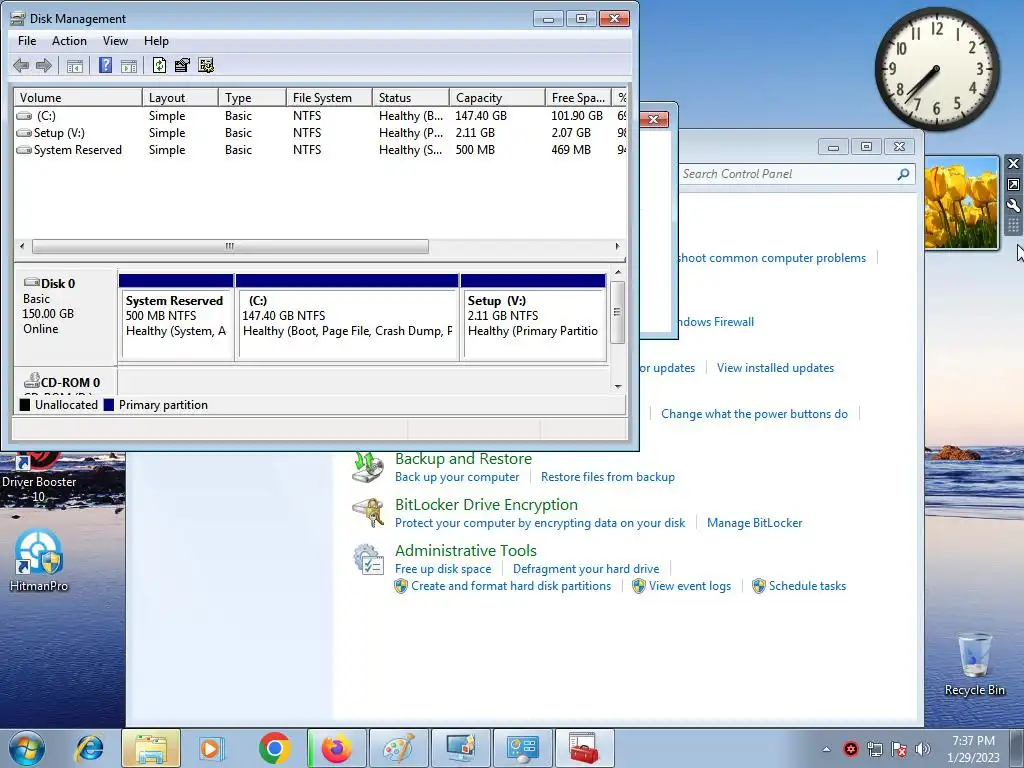1024x768 pixels.
Task: Click the Back arrow in Disk Management toolbar
Action: [x=21, y=65]
